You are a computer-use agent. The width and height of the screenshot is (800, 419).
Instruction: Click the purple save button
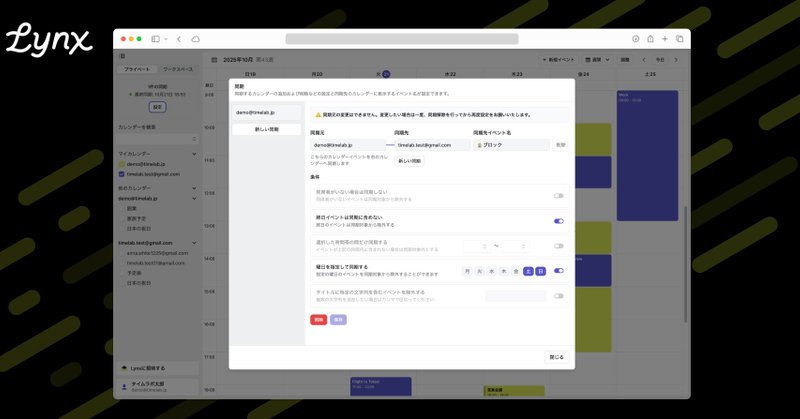click(x=338, y=319)
